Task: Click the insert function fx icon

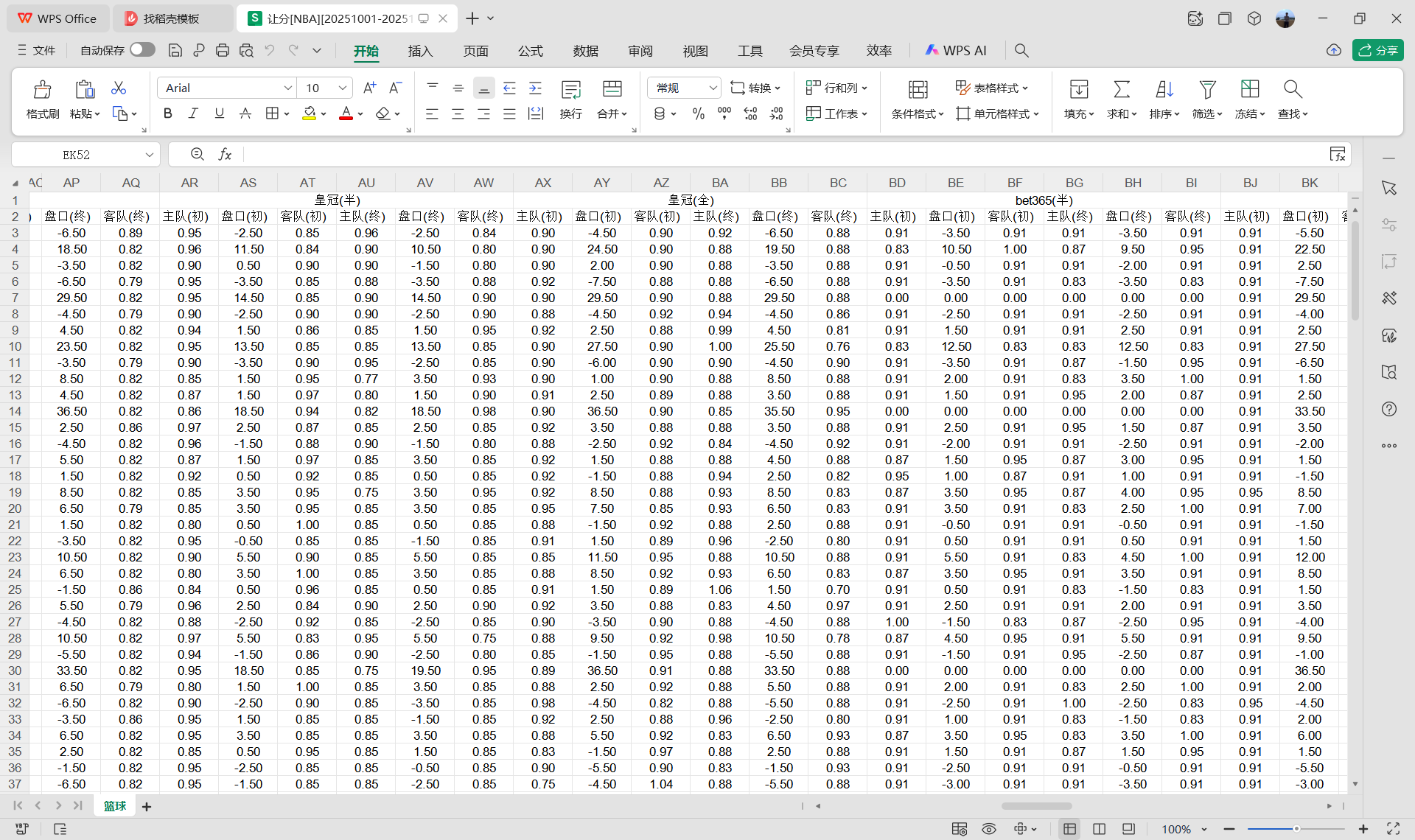Action: coord(225,154)
